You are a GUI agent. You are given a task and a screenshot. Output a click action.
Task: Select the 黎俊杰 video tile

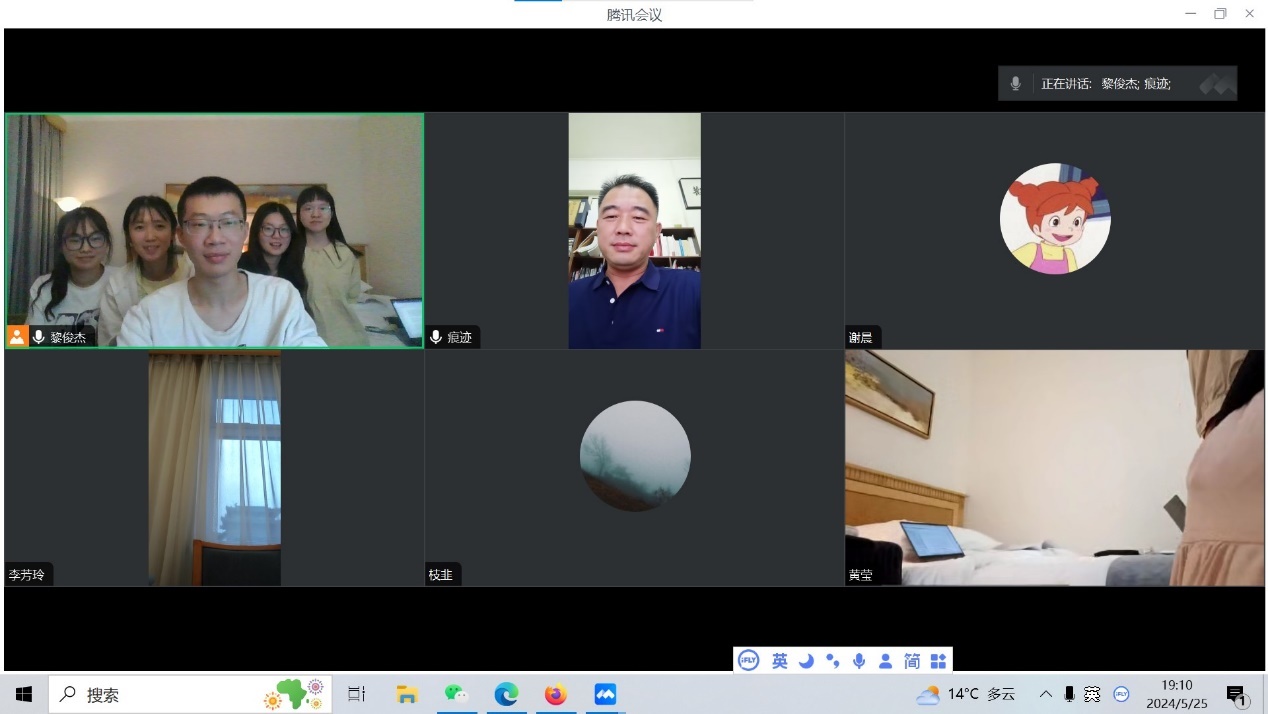coord(214,230)
